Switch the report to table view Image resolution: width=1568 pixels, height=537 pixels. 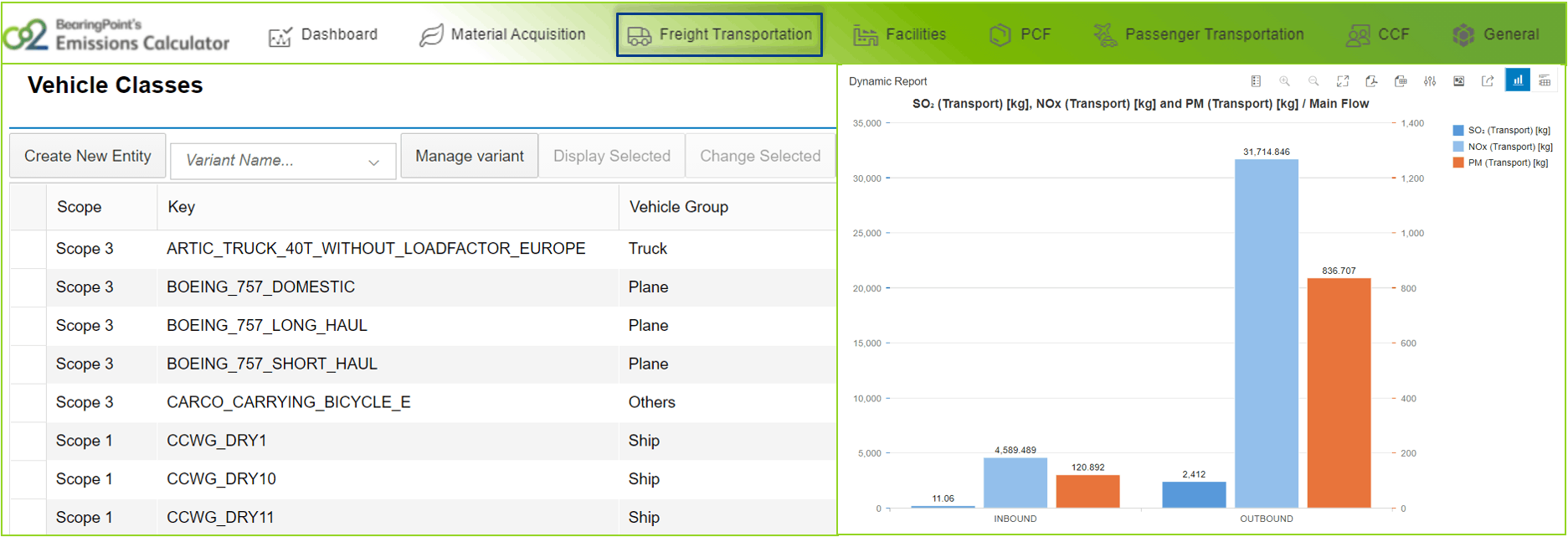coord(1545,81)
